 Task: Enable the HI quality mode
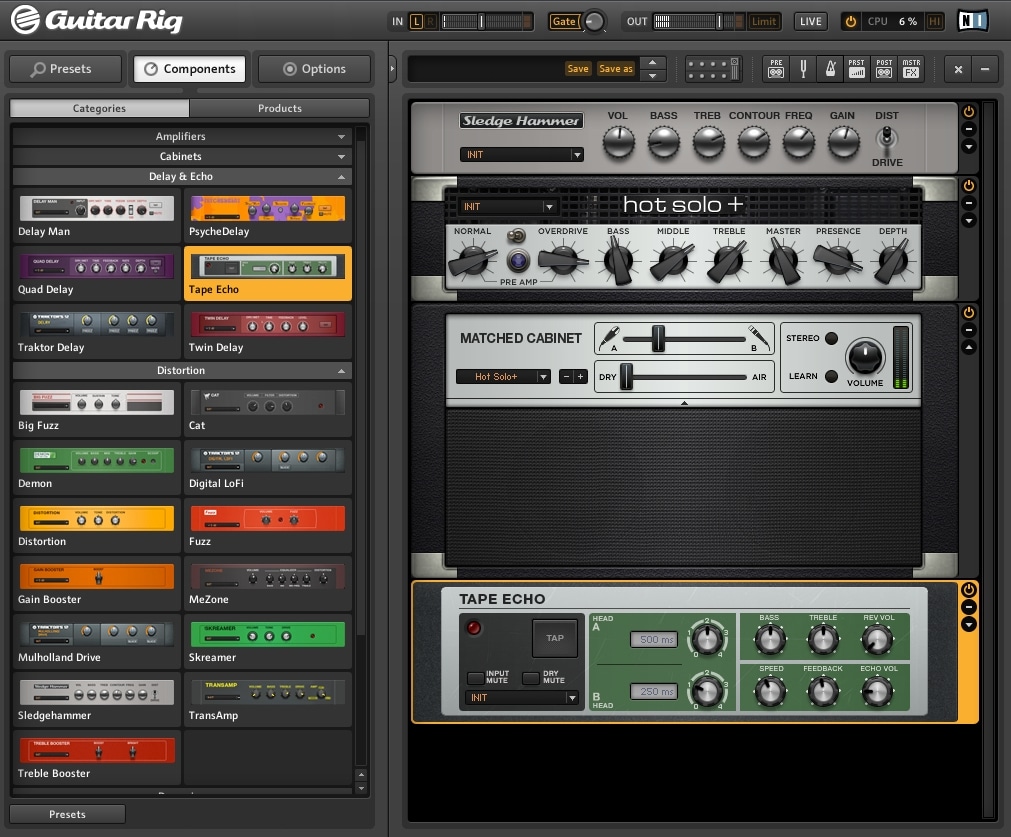coord(934,21)
